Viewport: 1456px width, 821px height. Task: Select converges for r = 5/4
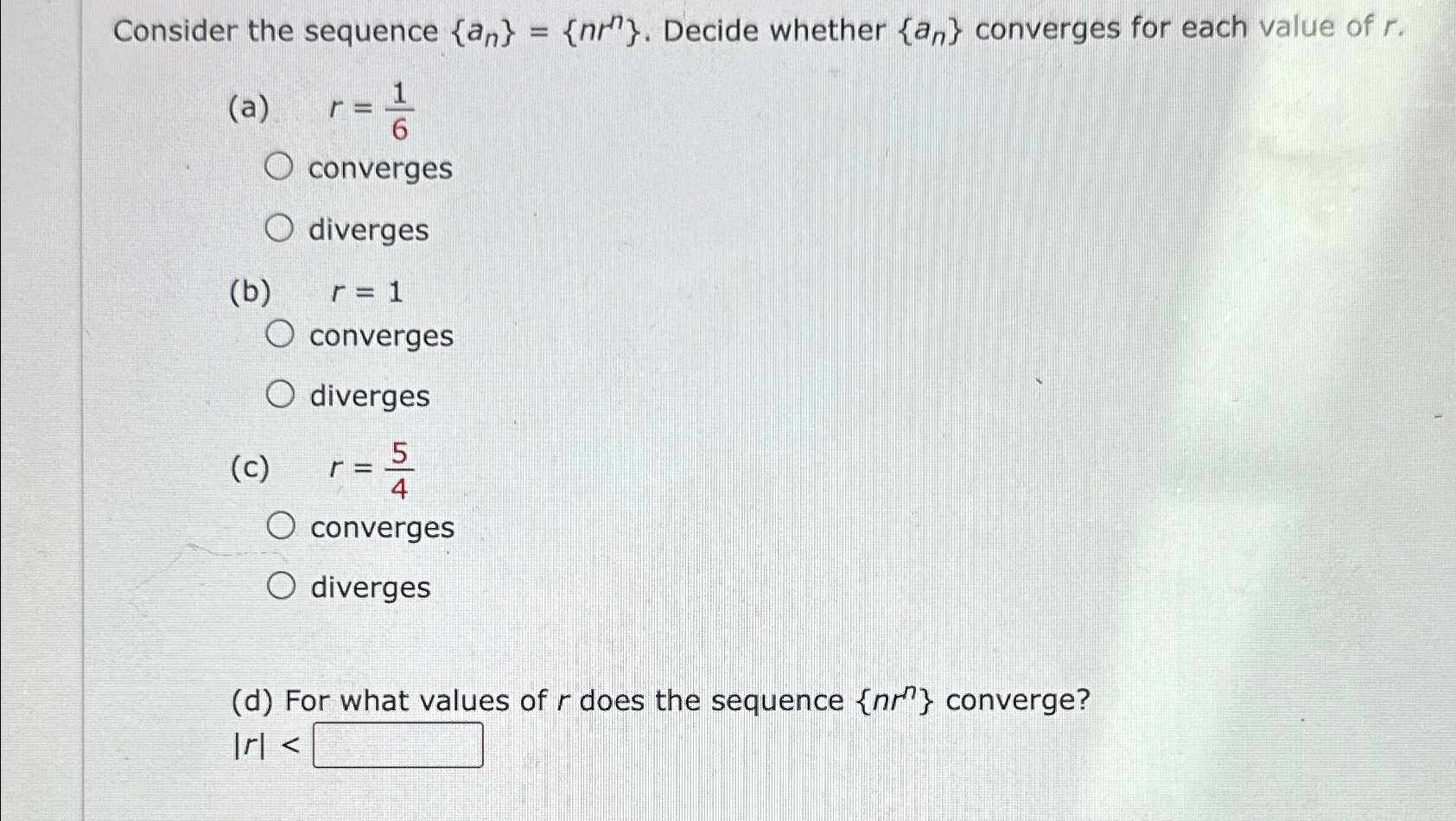(281, 526)
